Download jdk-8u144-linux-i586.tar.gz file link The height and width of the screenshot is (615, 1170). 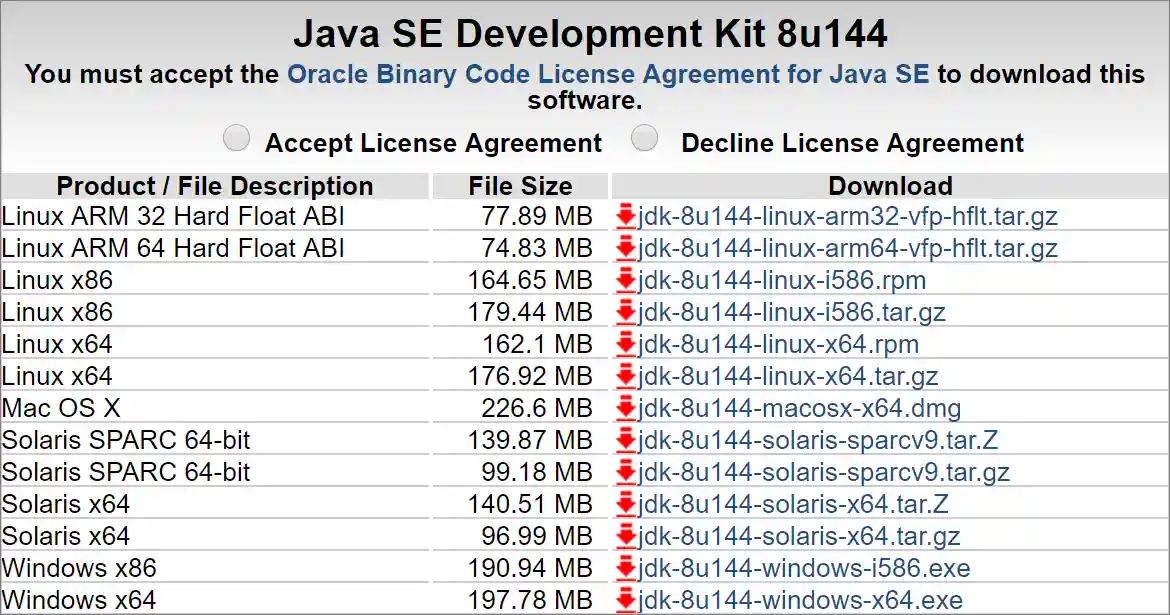[x=791, y=312]
